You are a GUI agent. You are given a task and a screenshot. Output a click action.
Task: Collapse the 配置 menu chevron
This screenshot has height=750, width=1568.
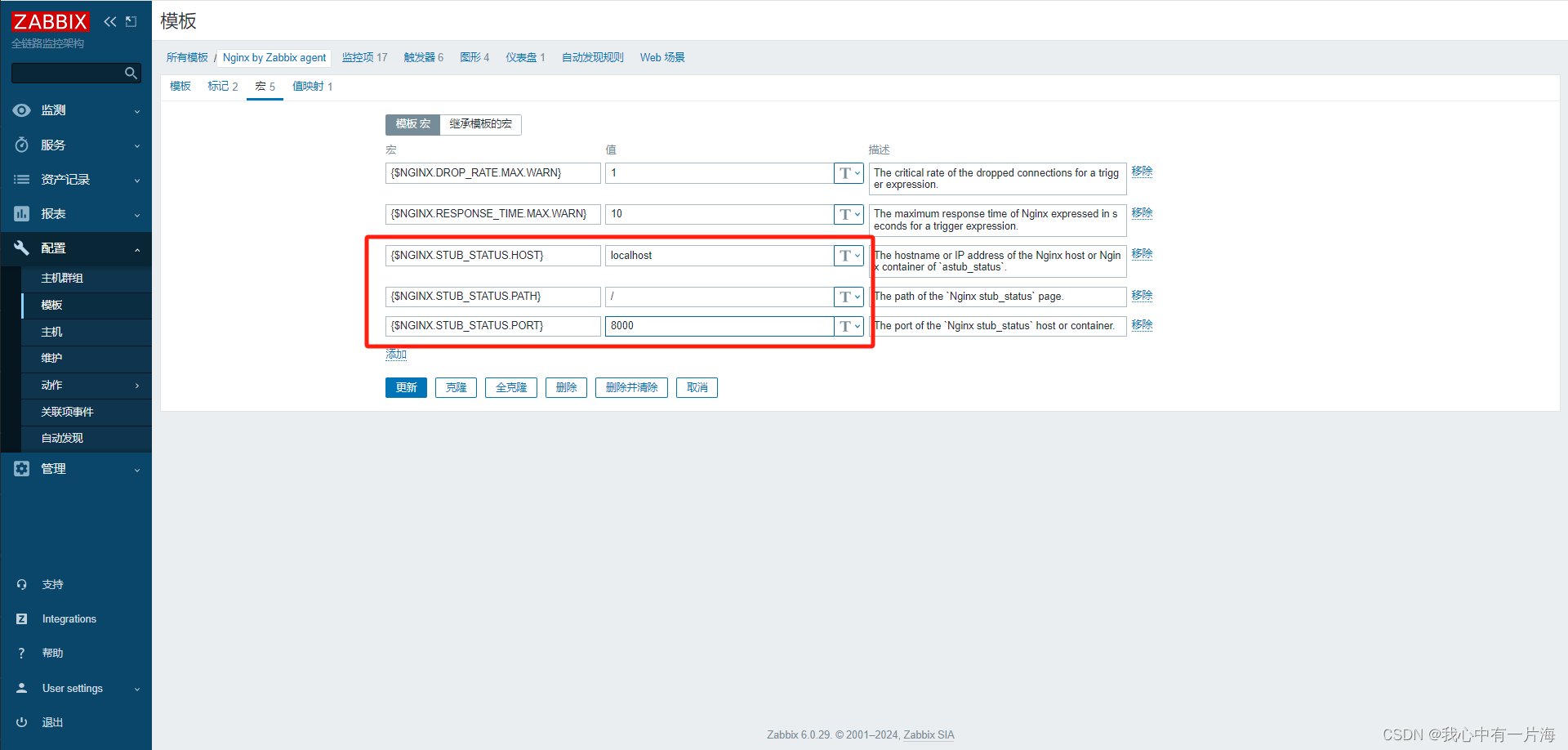click(x=137, y=249)
